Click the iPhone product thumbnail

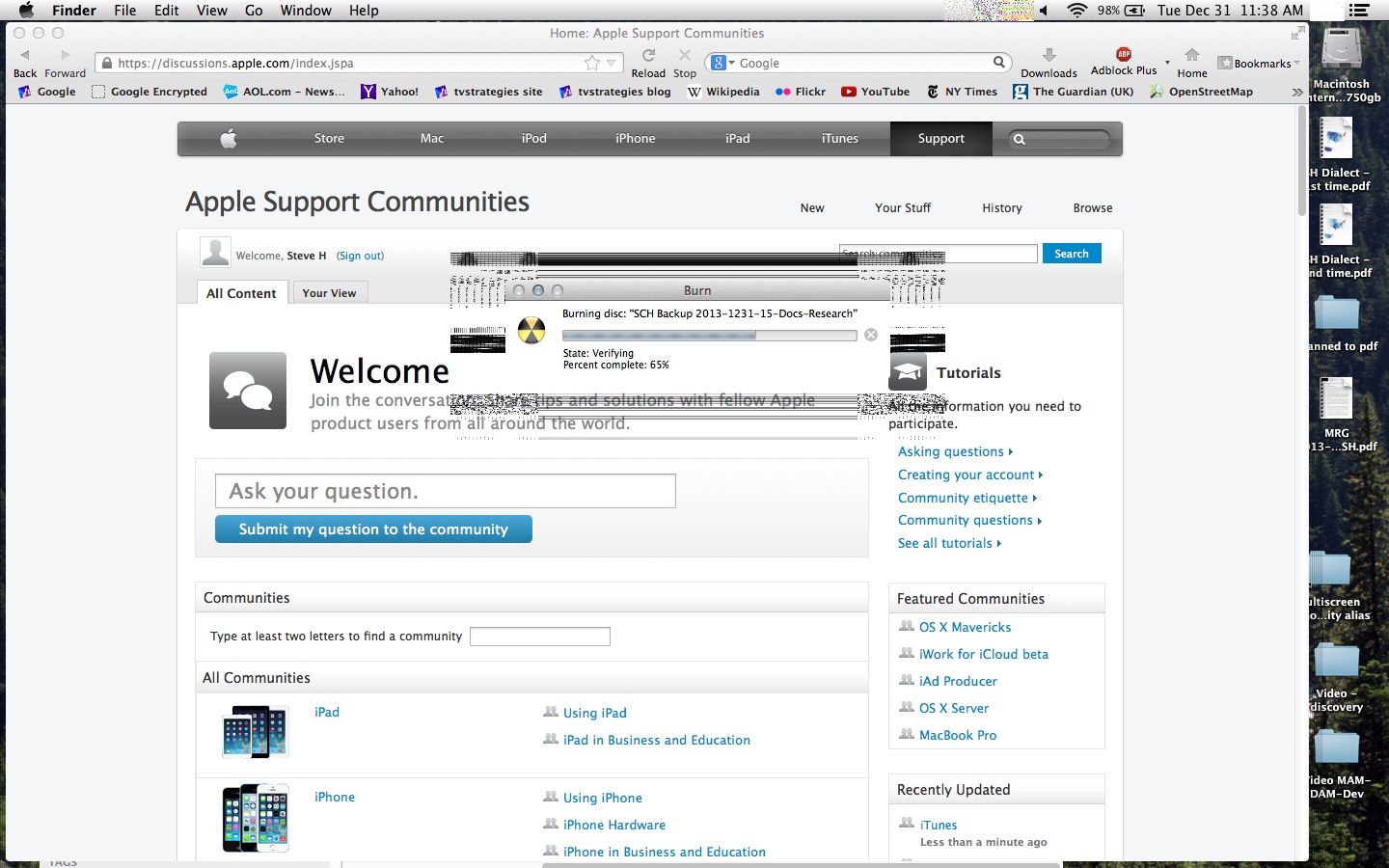(256, 818)
